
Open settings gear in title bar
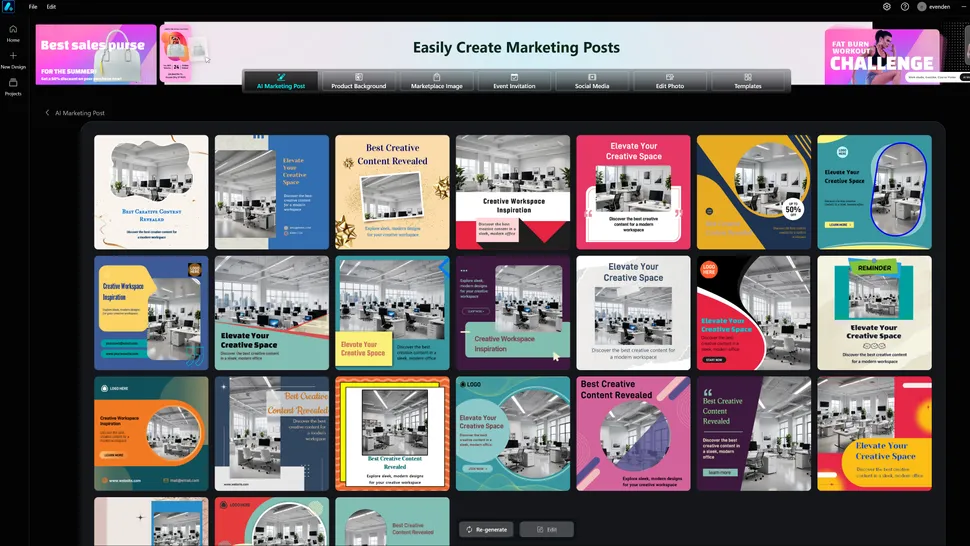886,6
